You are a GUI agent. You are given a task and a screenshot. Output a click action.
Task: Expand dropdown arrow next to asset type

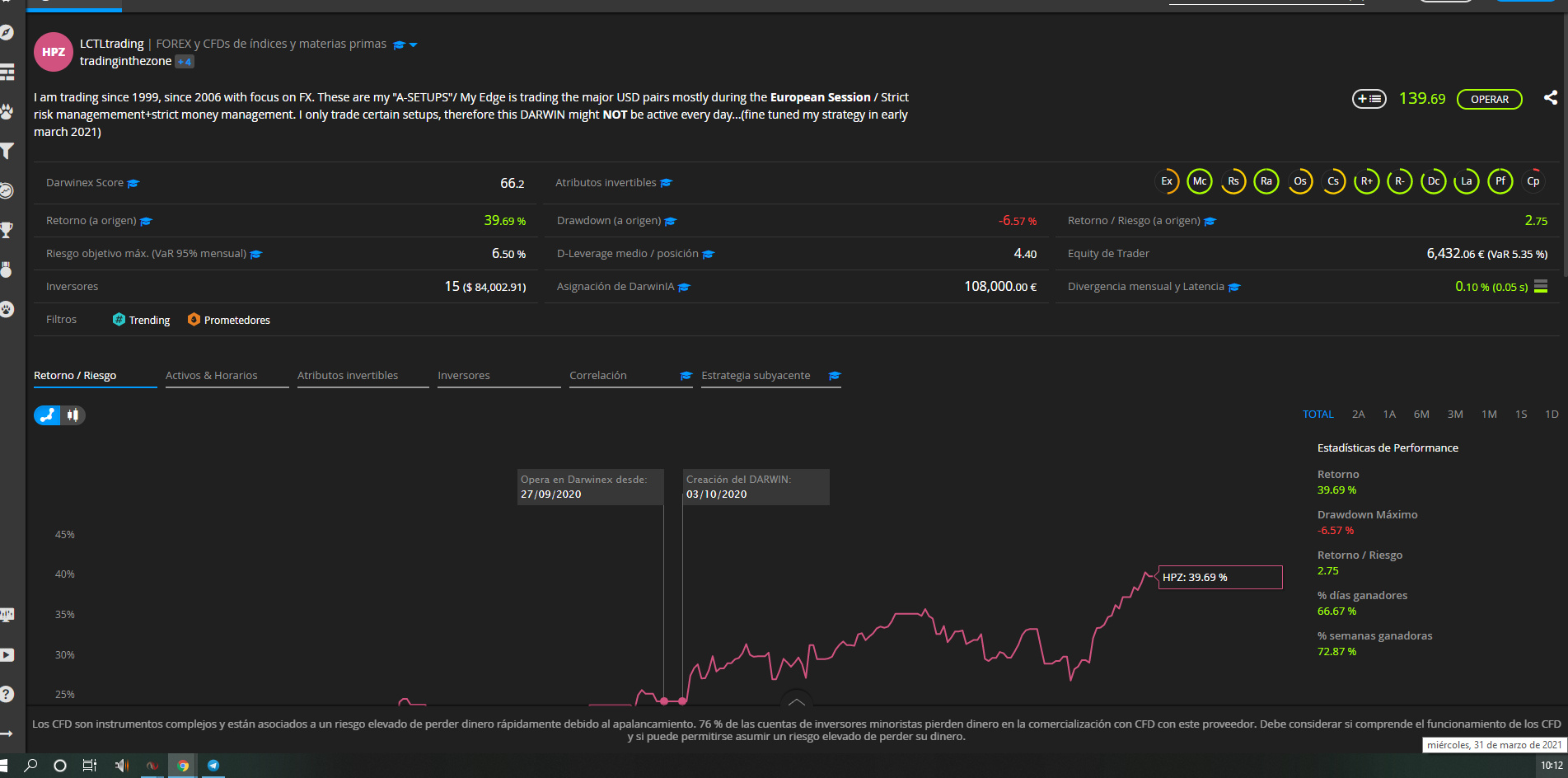point(414,45)
